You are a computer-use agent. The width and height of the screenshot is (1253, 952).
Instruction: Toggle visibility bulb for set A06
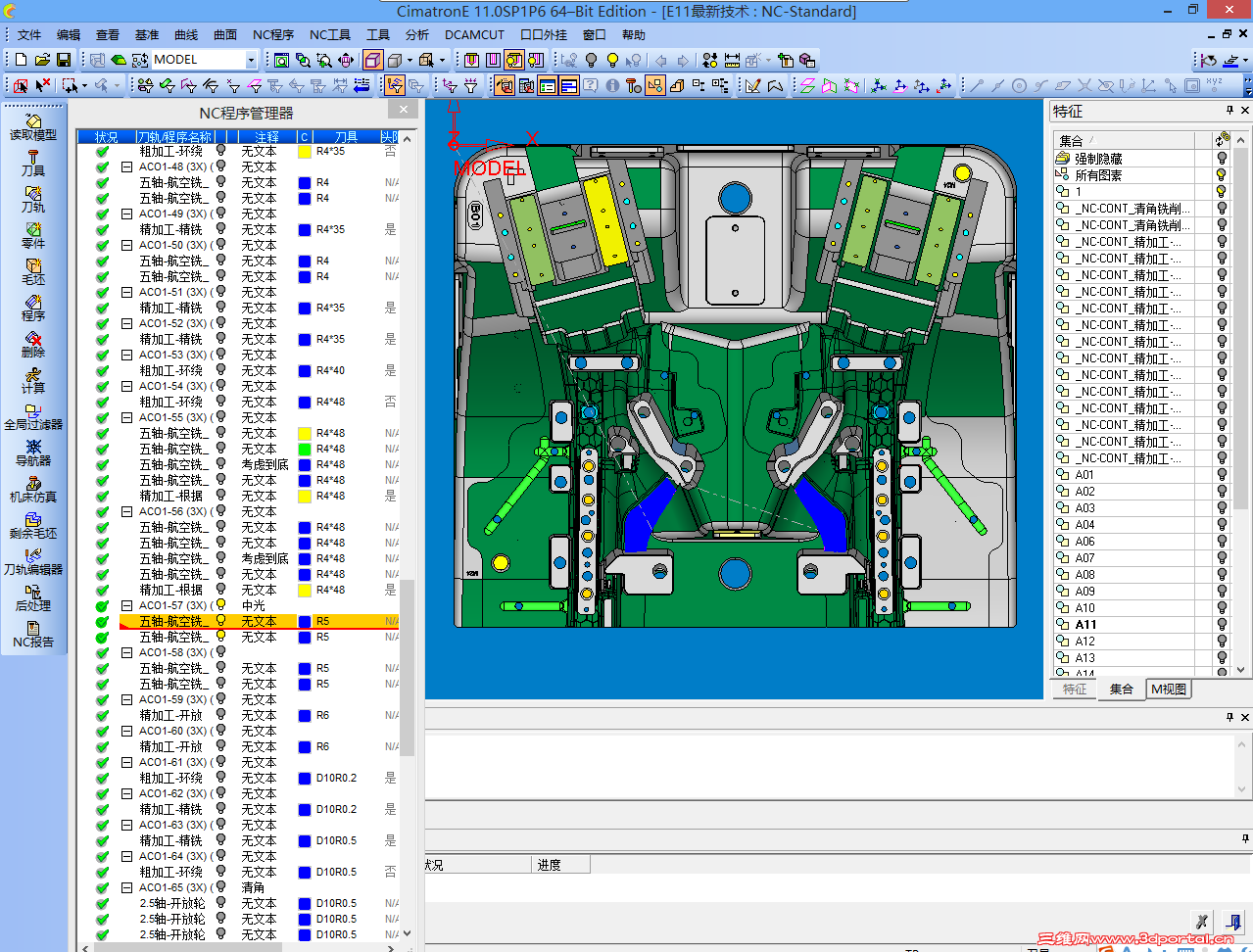1222,541
